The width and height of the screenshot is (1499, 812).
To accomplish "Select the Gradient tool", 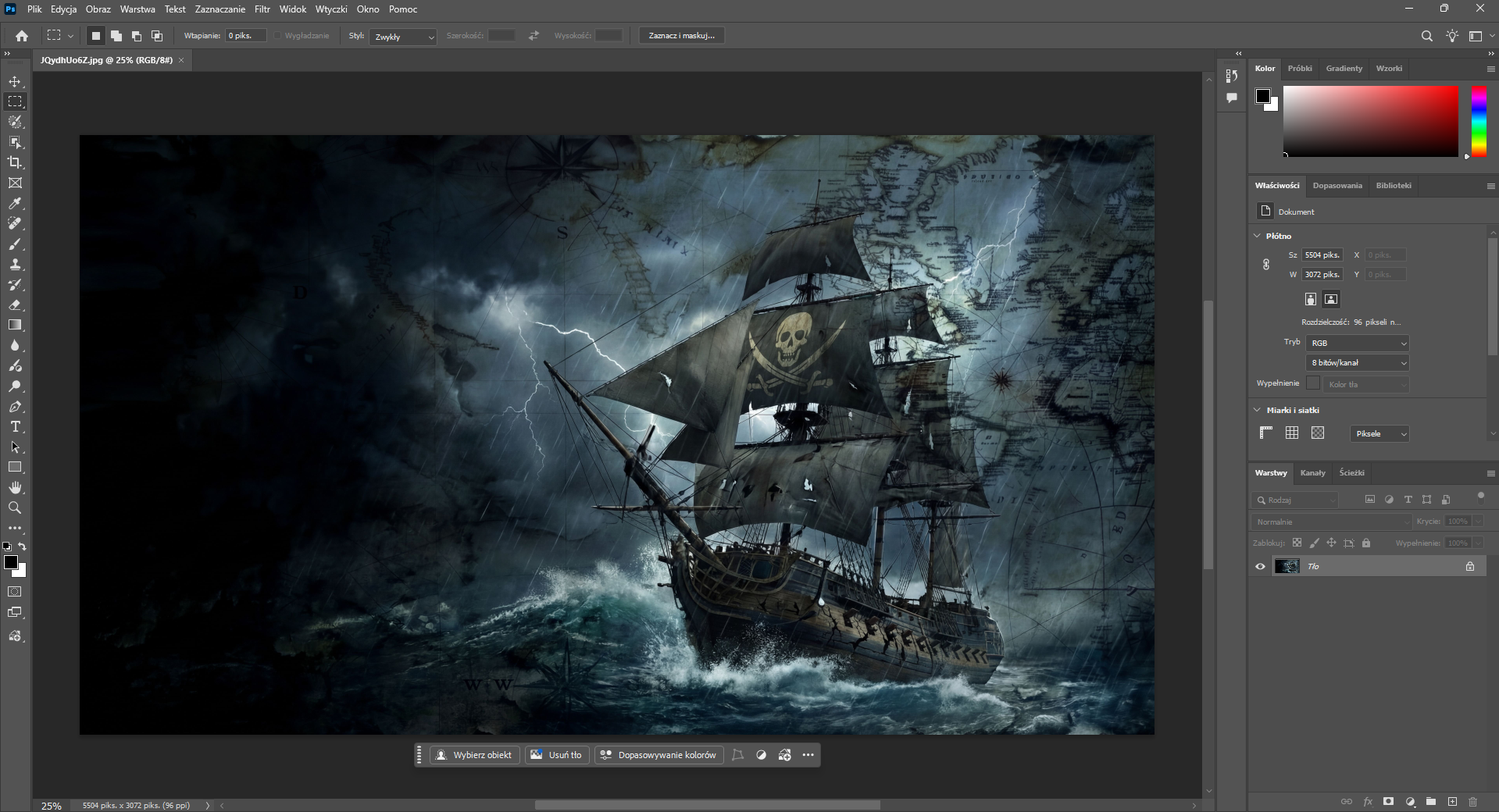I will (15, 325).
